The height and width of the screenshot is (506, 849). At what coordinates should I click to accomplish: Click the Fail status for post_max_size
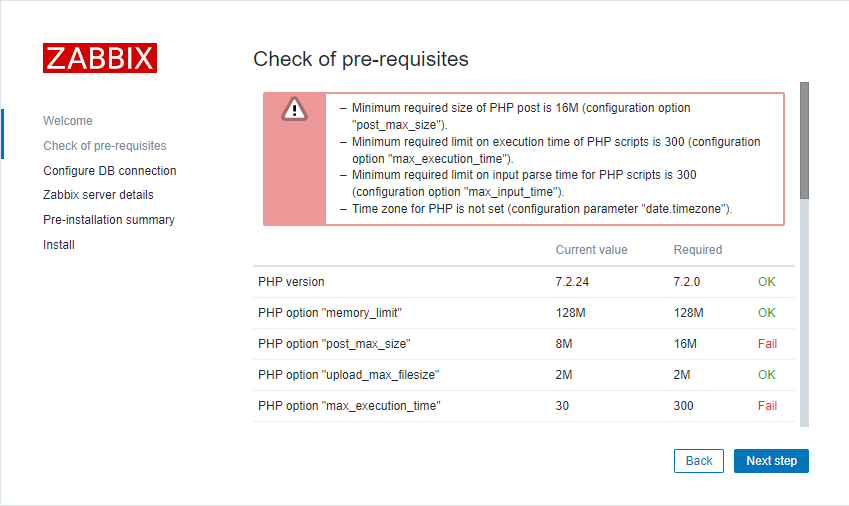767,344
